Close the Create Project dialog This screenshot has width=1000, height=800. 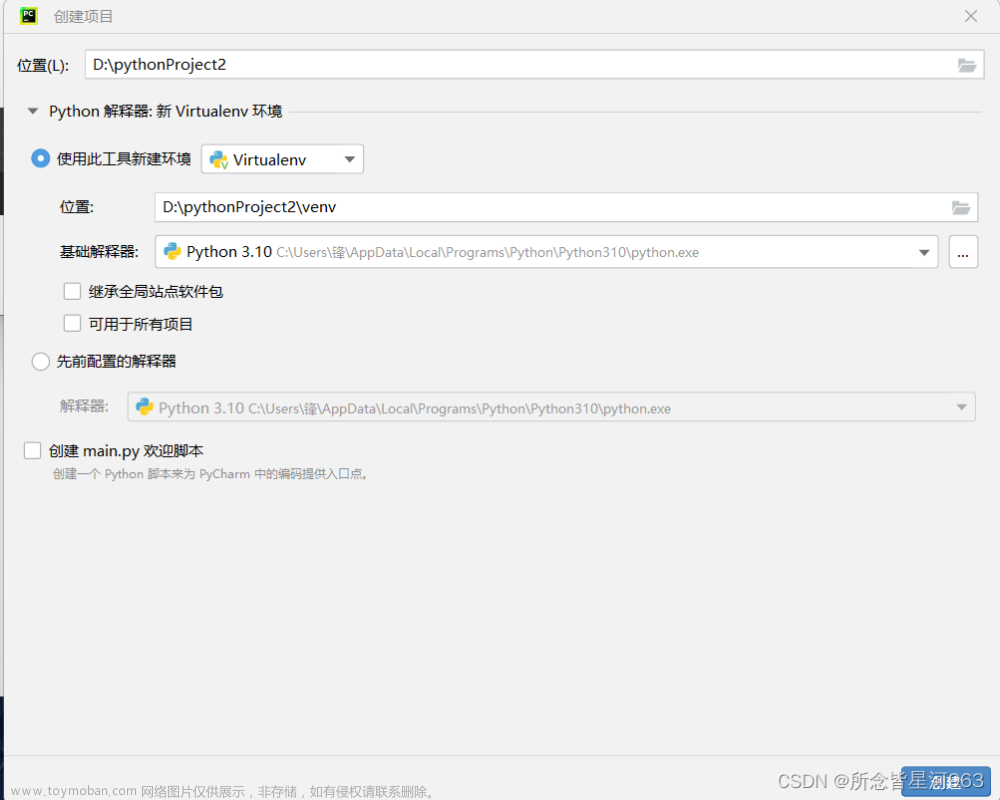(x=971, y=16)
